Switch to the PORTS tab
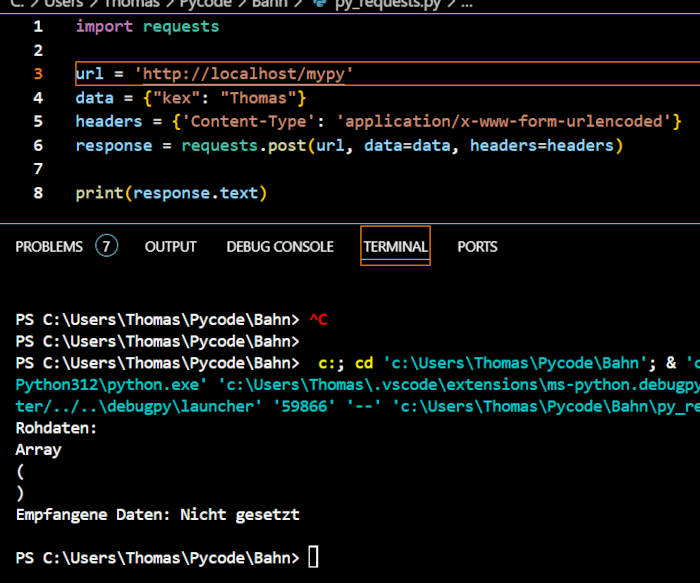This screenshot has height=583, width=700. [477, 246]
